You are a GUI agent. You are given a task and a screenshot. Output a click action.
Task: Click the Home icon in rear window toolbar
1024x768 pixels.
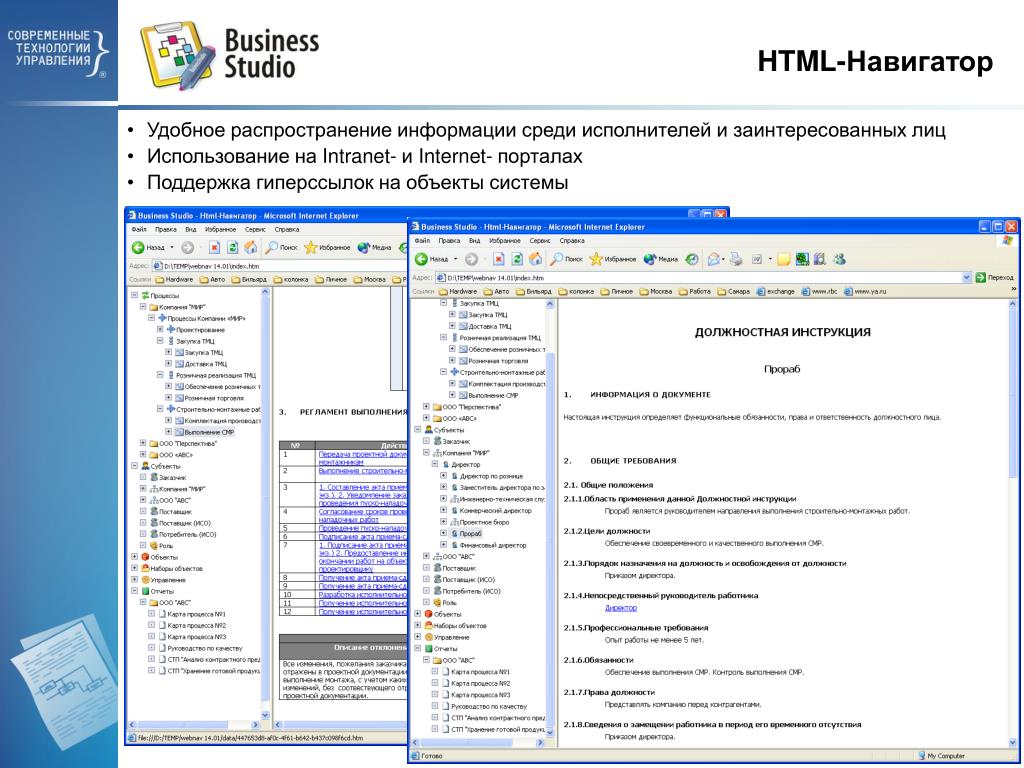(x=251, y=248)
